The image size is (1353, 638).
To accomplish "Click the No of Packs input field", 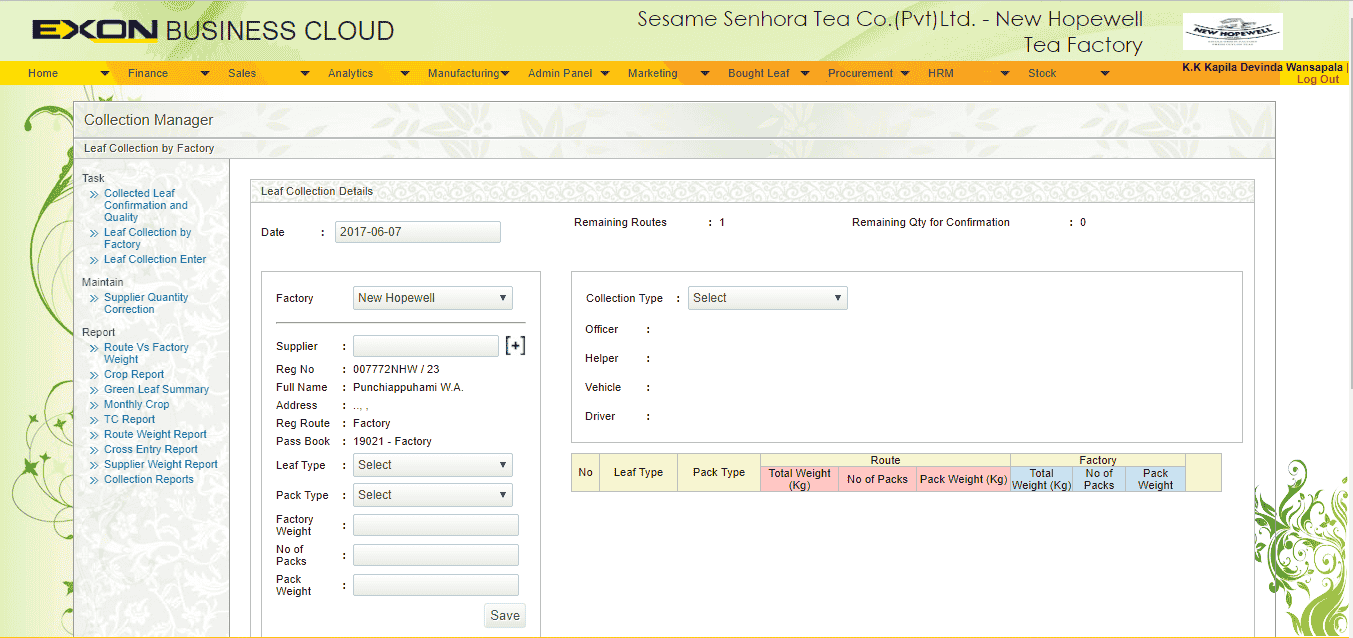I will [x=436, y=555].
